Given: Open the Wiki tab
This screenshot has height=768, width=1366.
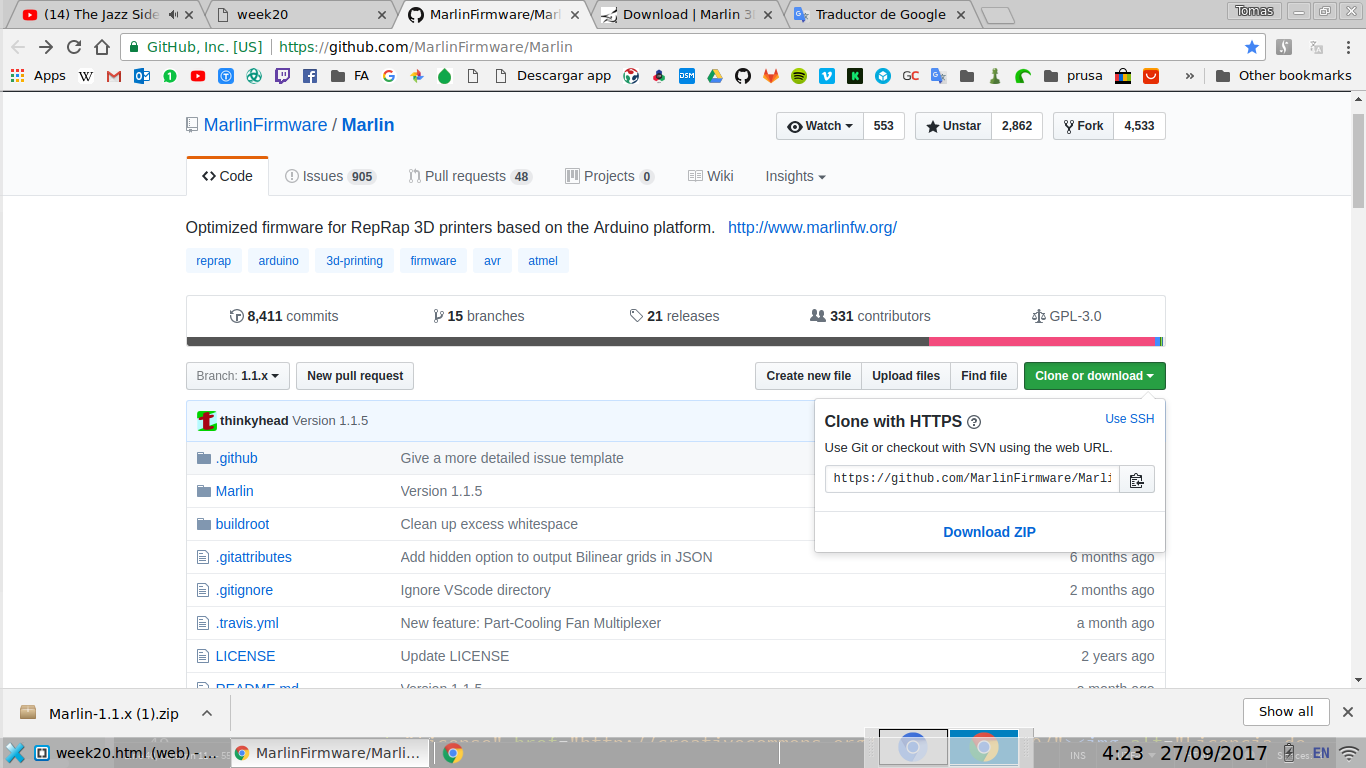Looking at the screenshot, I should tap(711, 176).
